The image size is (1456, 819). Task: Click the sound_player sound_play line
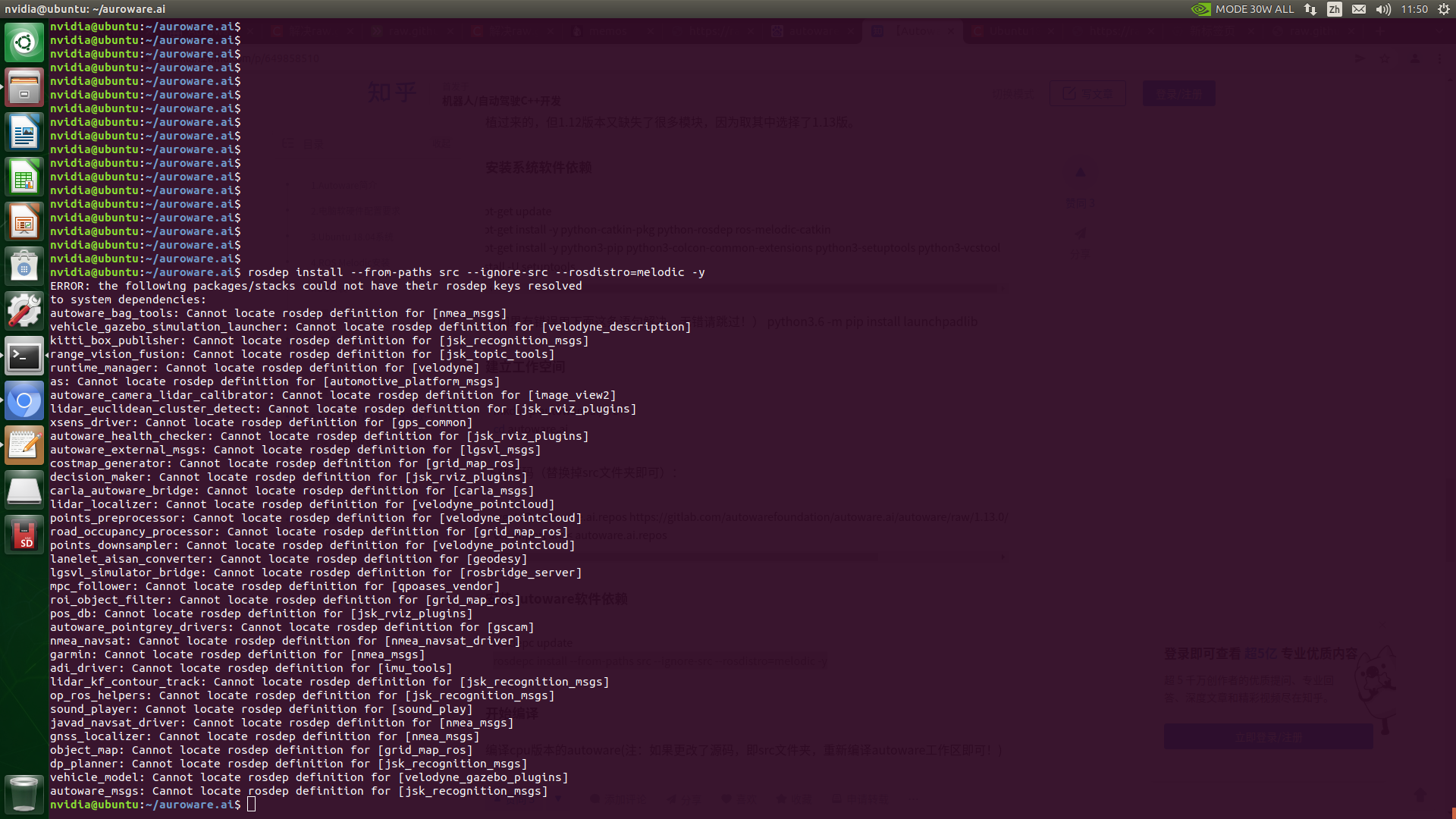(262, 709)
